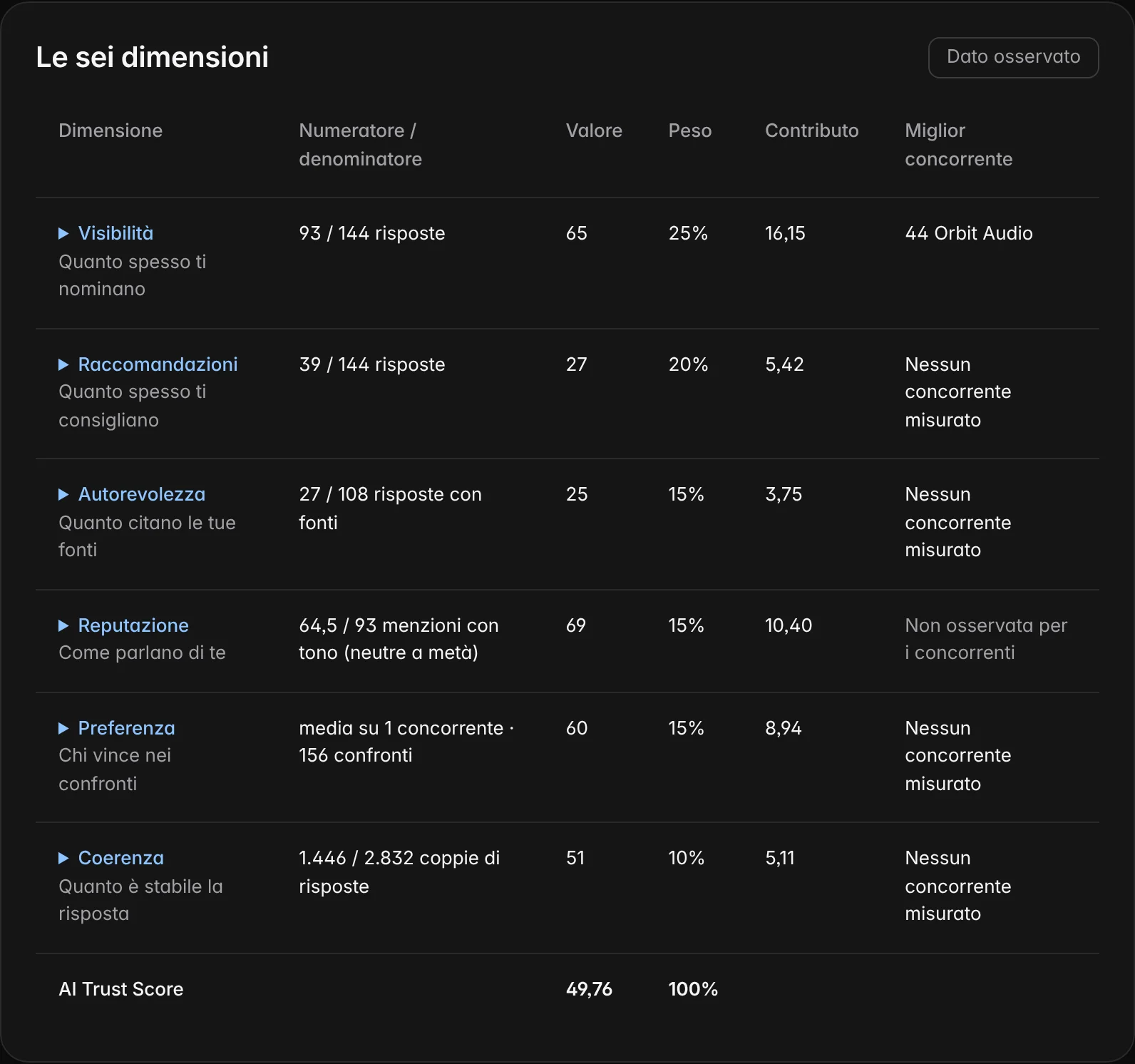Click the "Quanto è stabile la risposta" subtitle
This screenshot has width=1135, height=1064.
point(140,900)
